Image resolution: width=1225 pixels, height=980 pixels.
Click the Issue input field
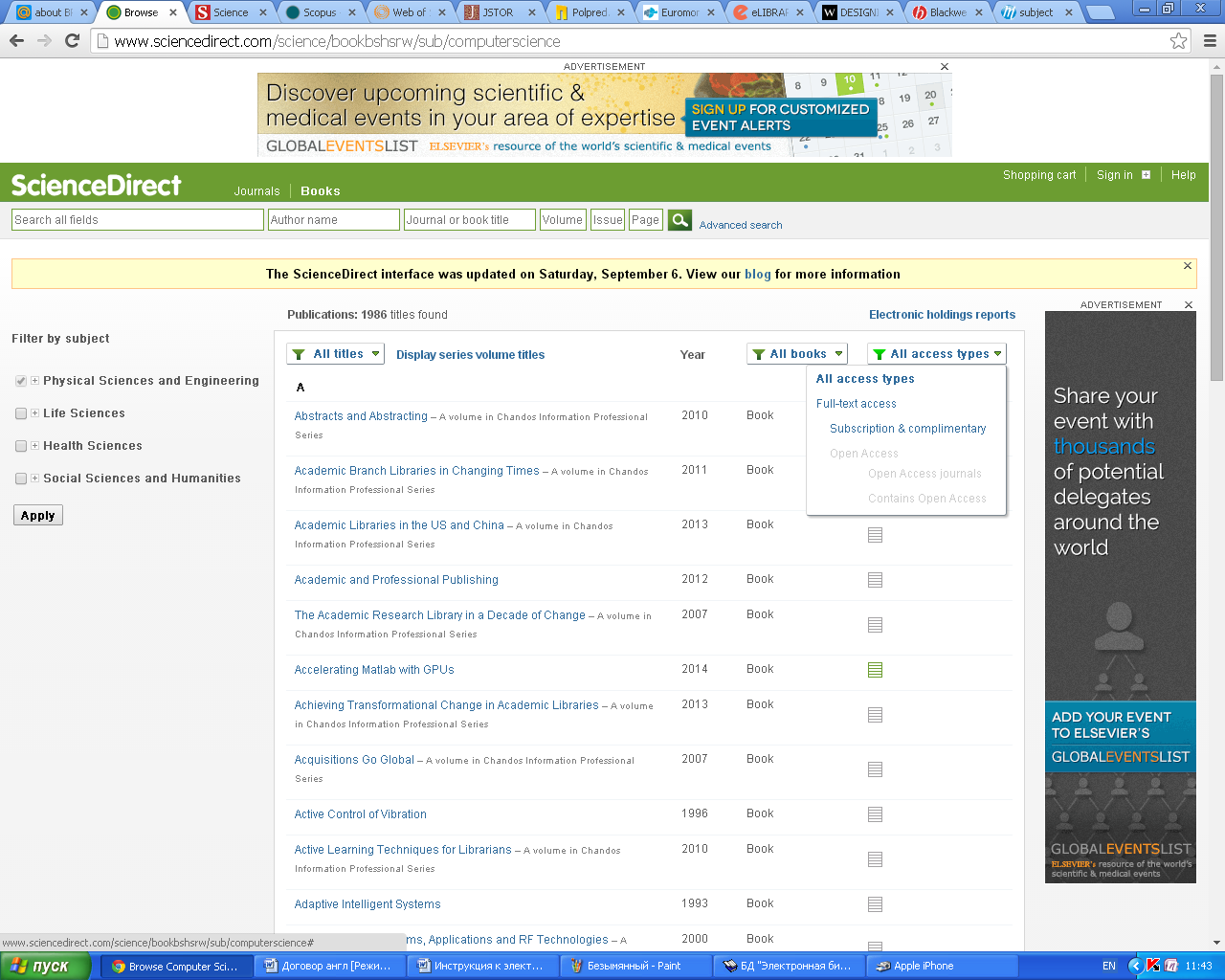608,220
